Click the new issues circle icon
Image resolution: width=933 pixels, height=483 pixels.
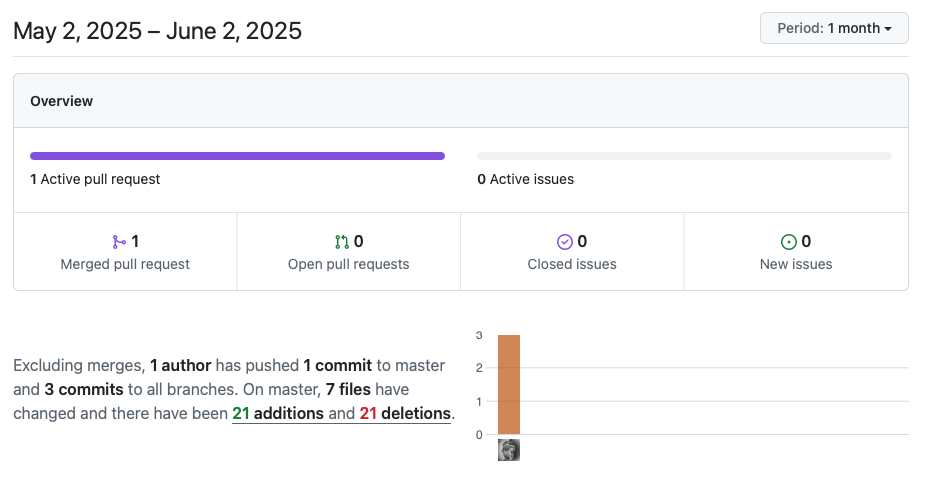(x=788, y=242)
